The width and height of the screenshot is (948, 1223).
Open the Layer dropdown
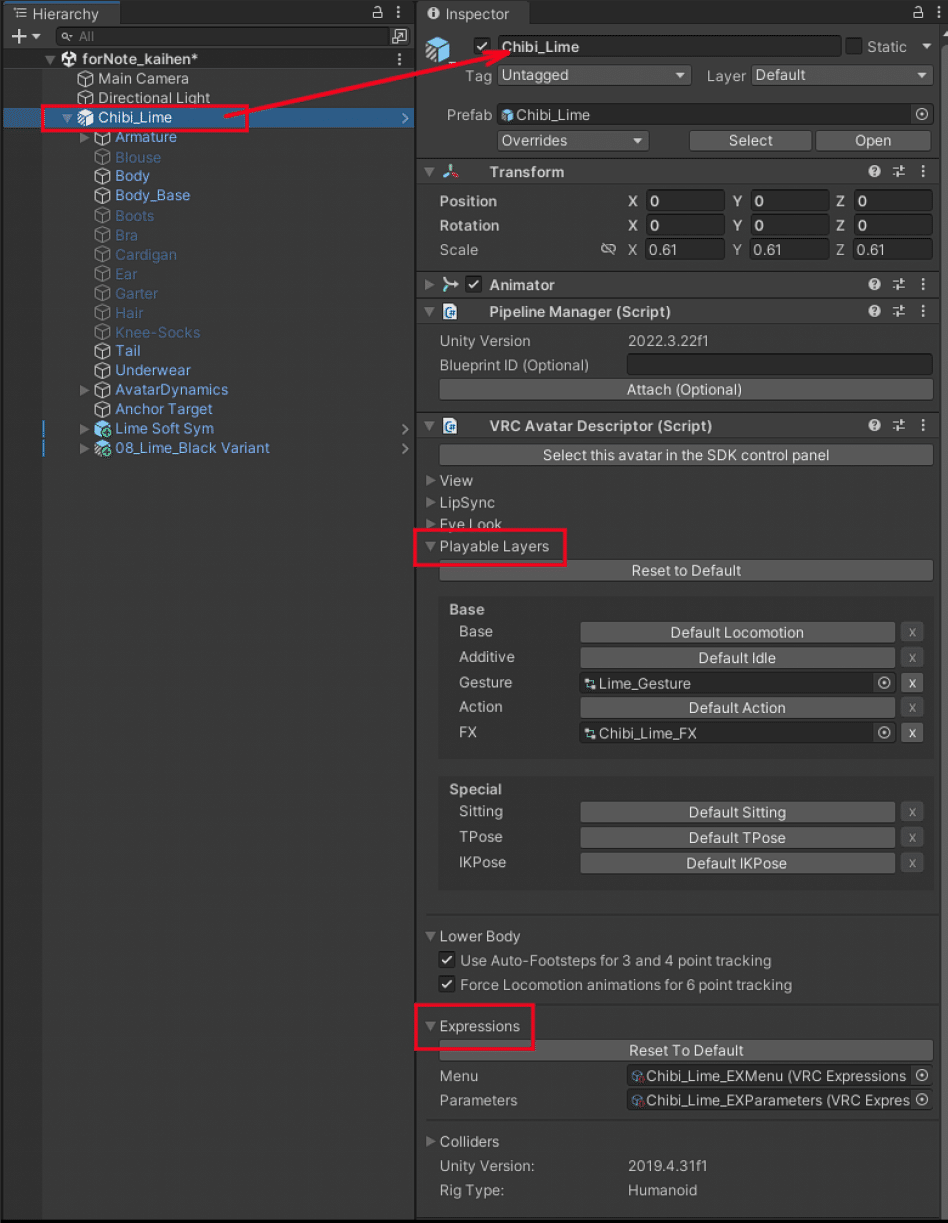tap(842, 75)
